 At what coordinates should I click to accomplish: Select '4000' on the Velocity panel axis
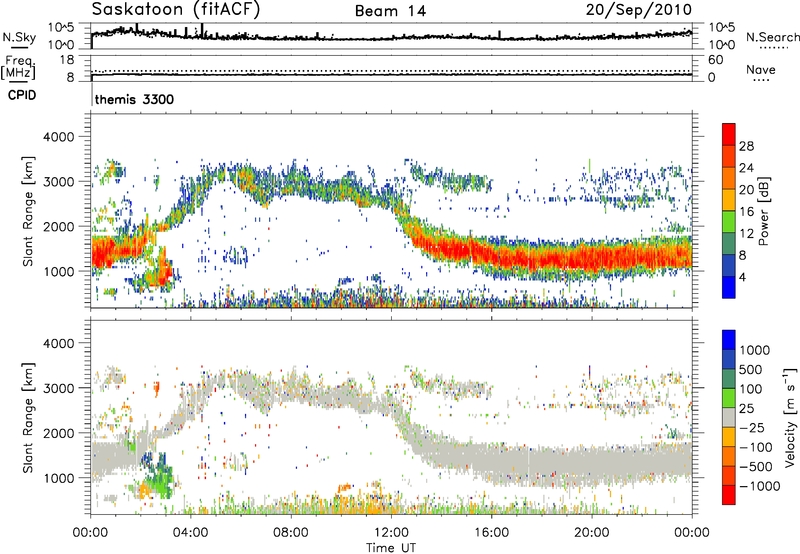click(x=58, y=343)
